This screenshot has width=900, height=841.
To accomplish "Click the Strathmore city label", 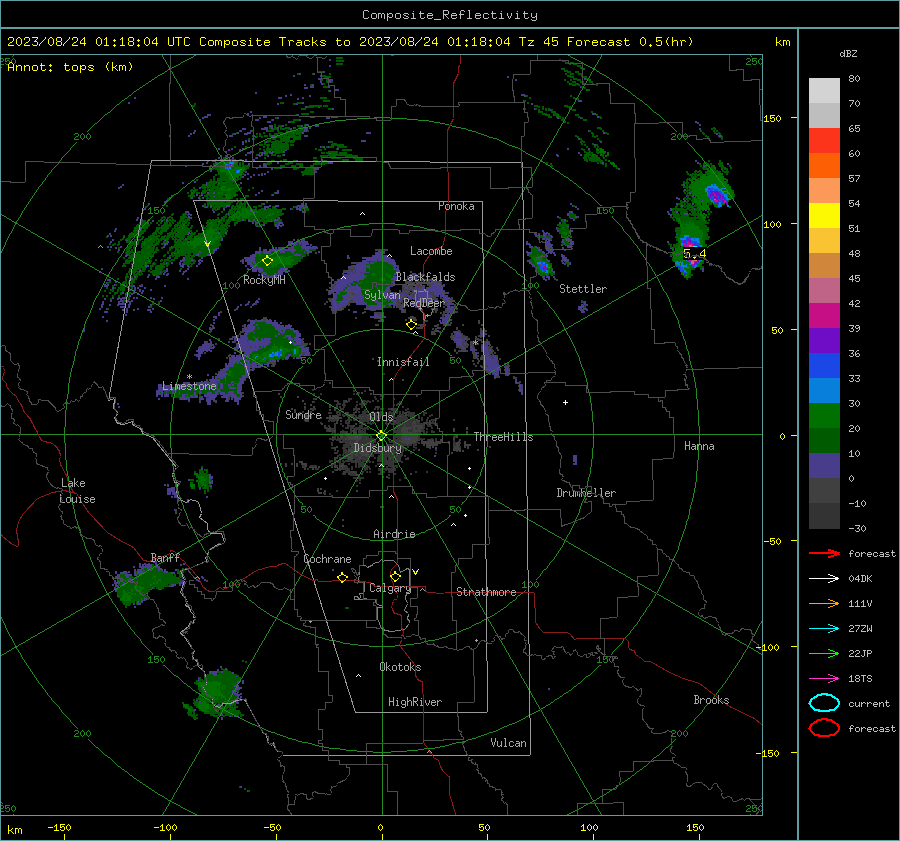I will coord(486,592).
